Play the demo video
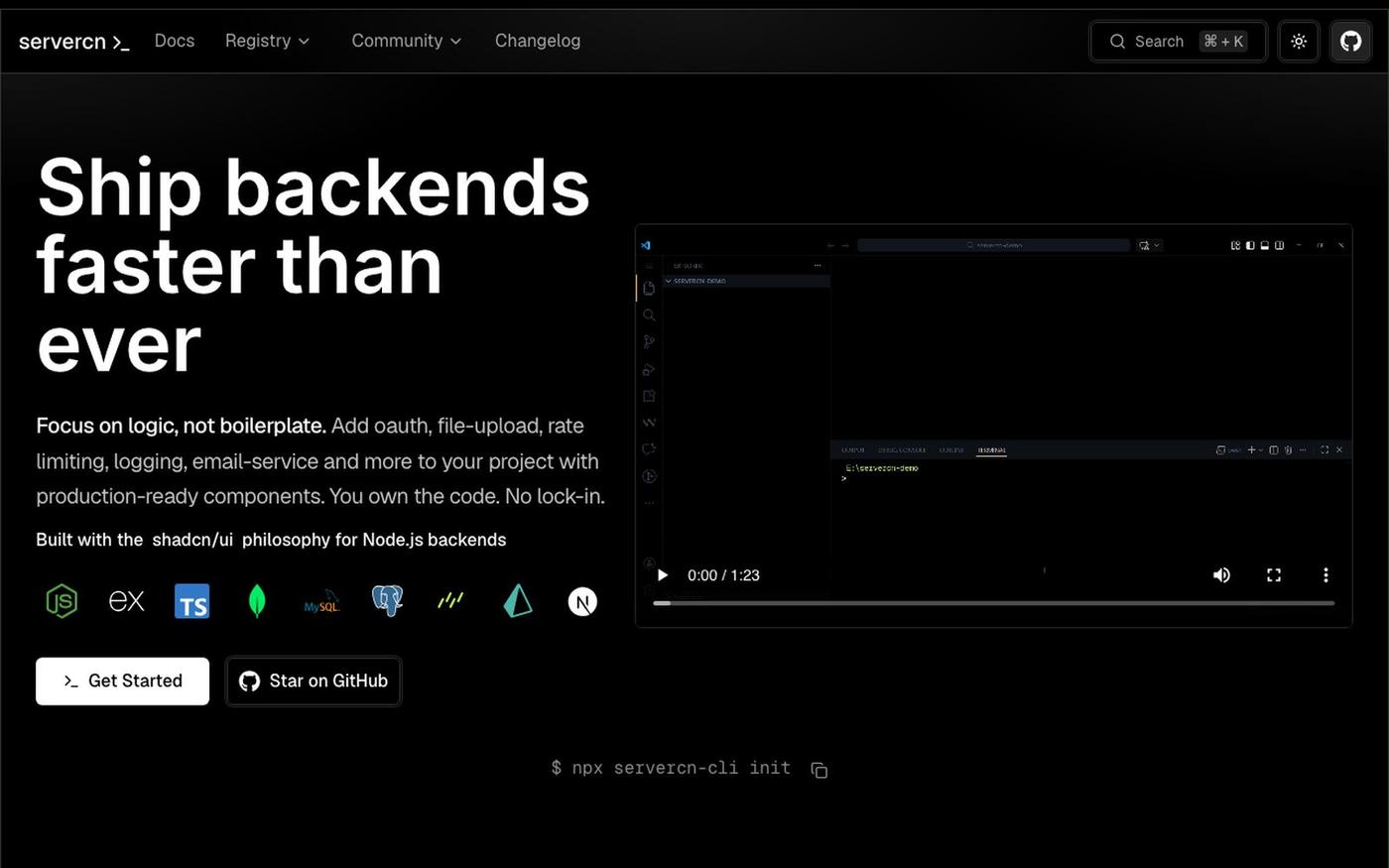This screenshot has height=868, width=1389. coord(663,575)
